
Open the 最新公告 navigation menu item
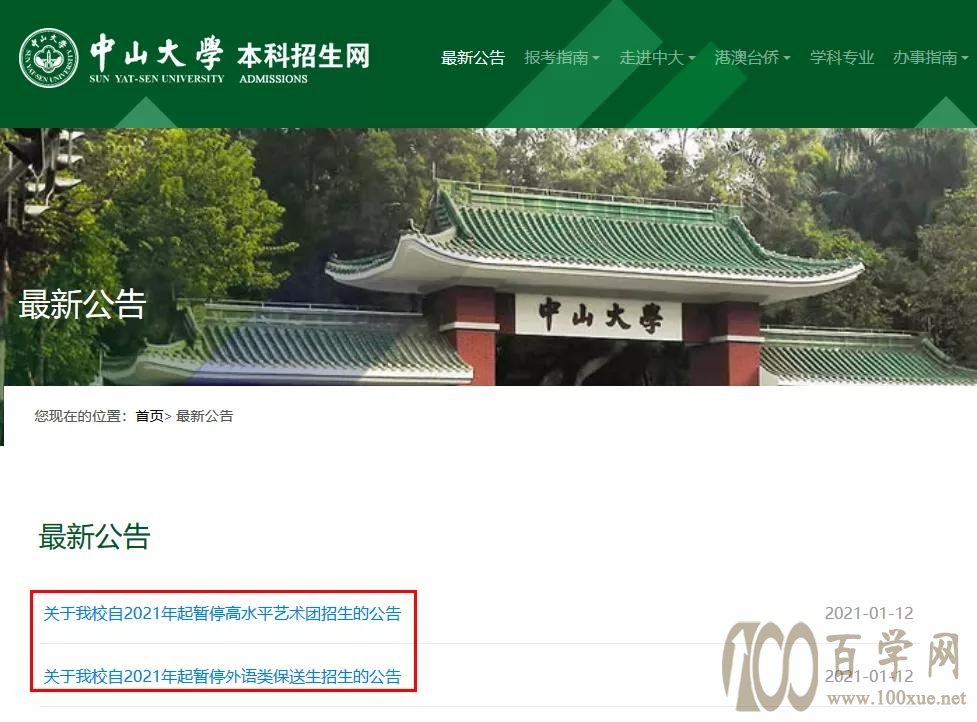(x=473, y=57)
